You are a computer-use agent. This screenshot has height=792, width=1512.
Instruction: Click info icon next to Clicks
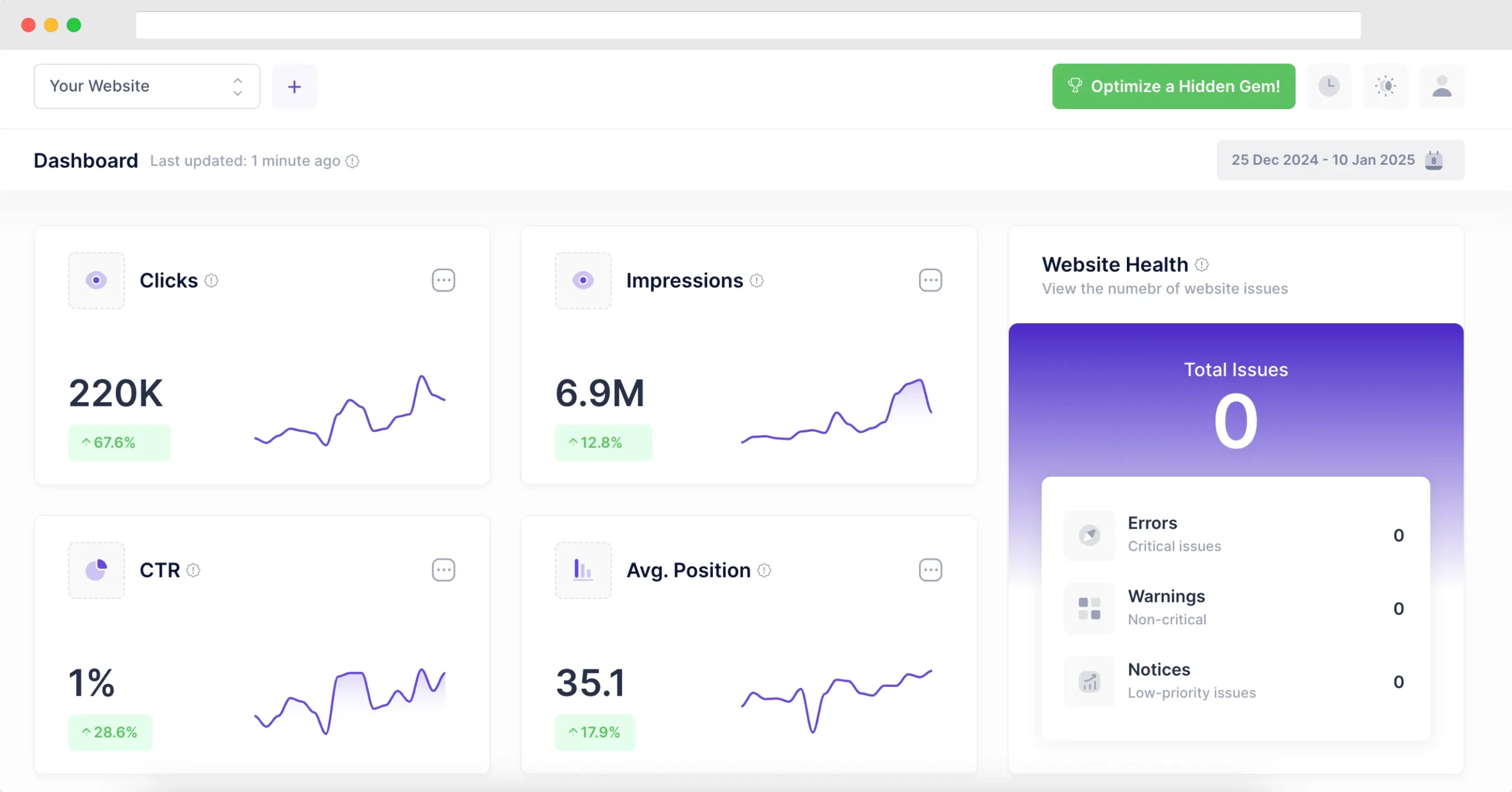(x=211, y=281)
